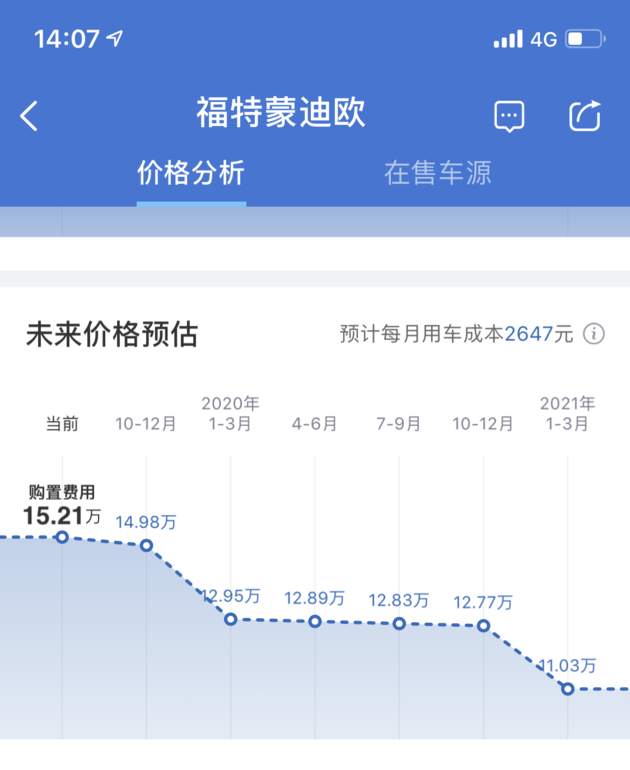The width and height of the screenshot is (630, 770).
Task: Tap the 4-6月 axis label
Action: click(315, 423)
